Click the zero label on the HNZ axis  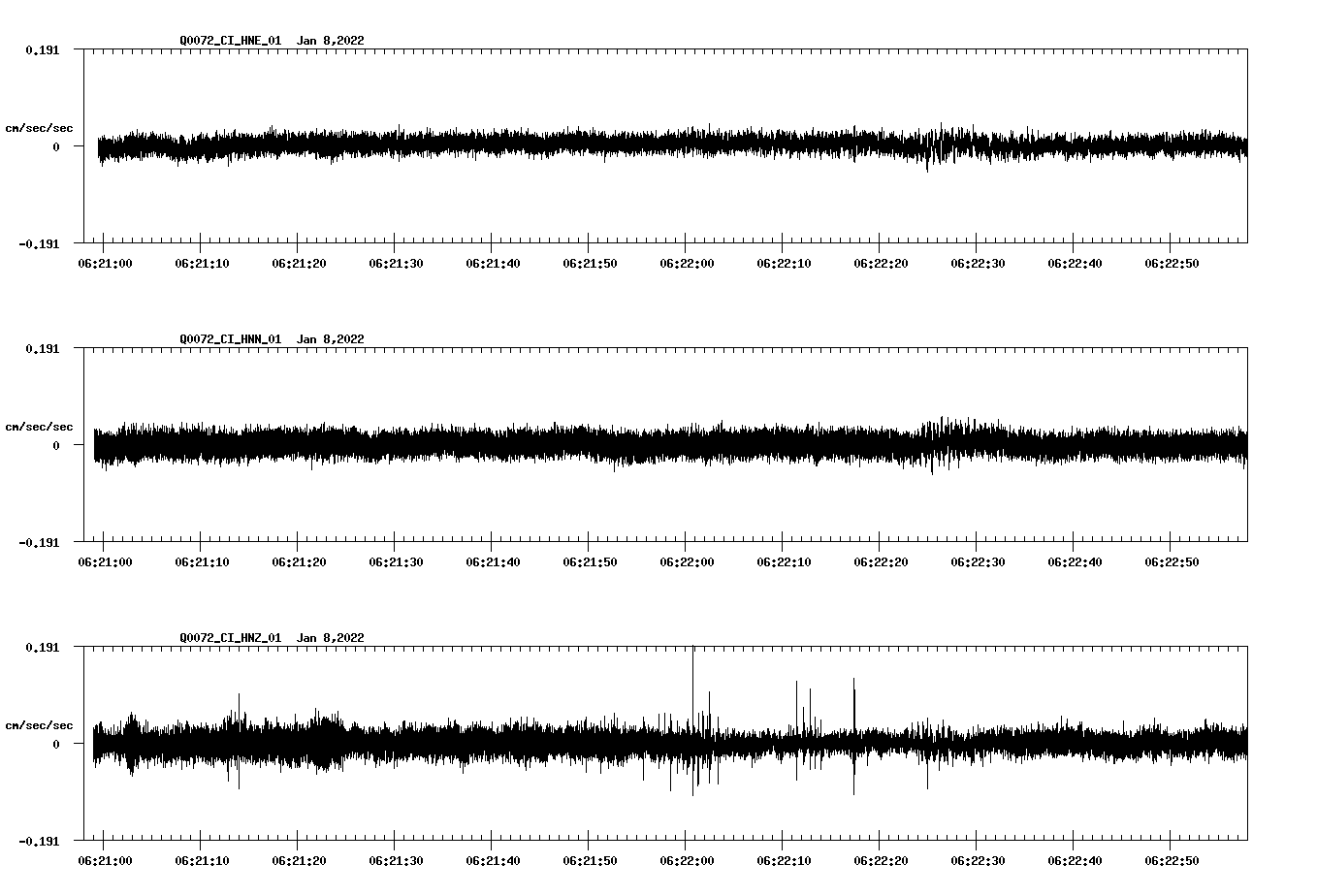[x=56, y=744]
